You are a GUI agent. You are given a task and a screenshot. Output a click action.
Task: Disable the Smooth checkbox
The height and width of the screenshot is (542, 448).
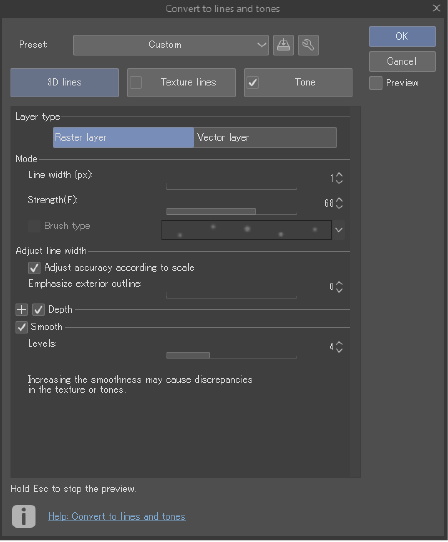coord(21,327)
